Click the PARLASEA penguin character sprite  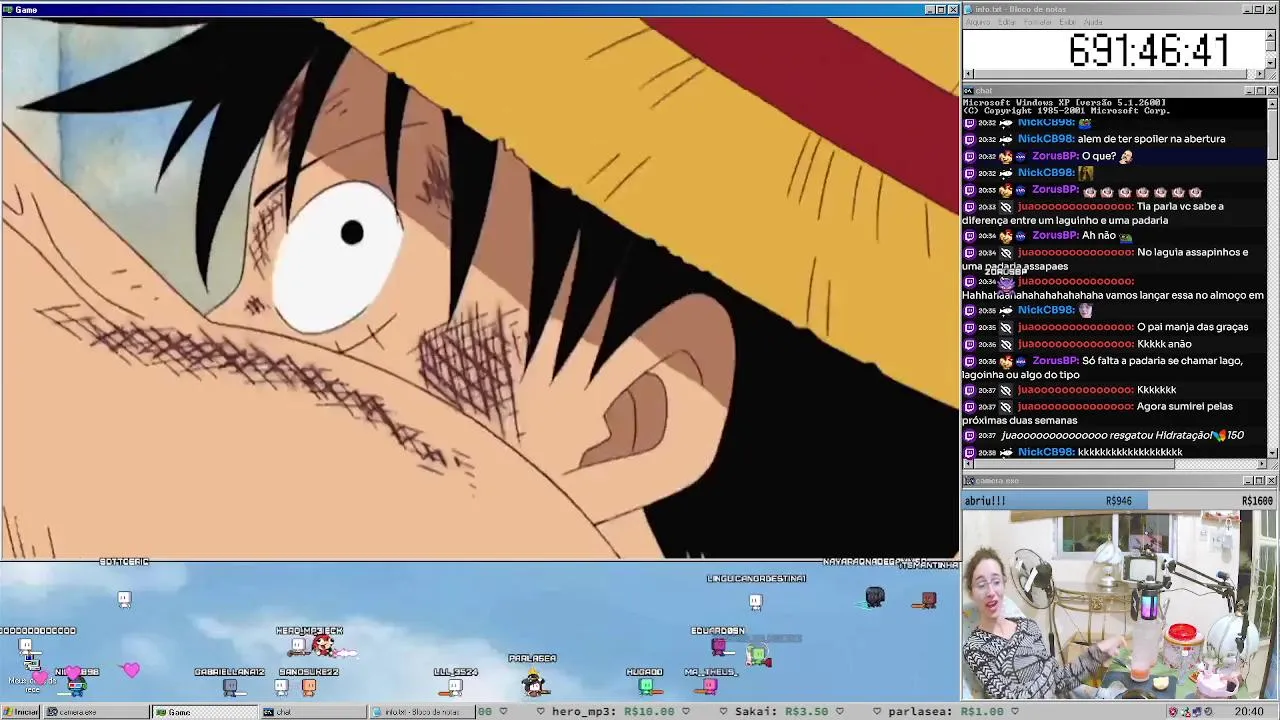(x=535, y=682)
